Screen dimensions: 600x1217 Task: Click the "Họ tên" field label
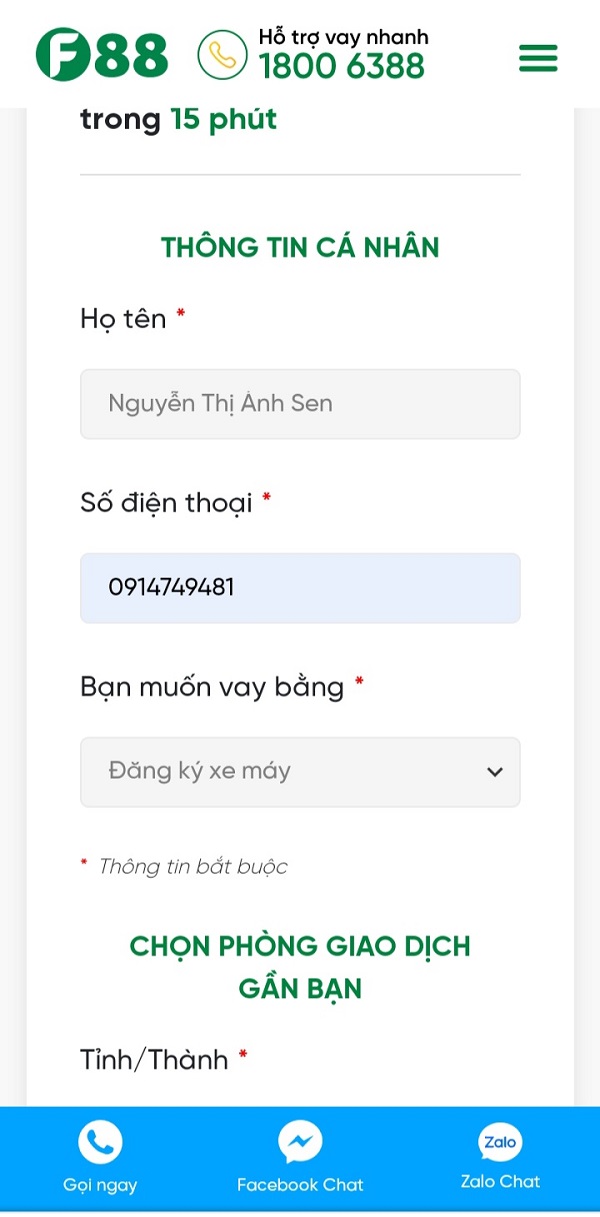click(123, 319)
